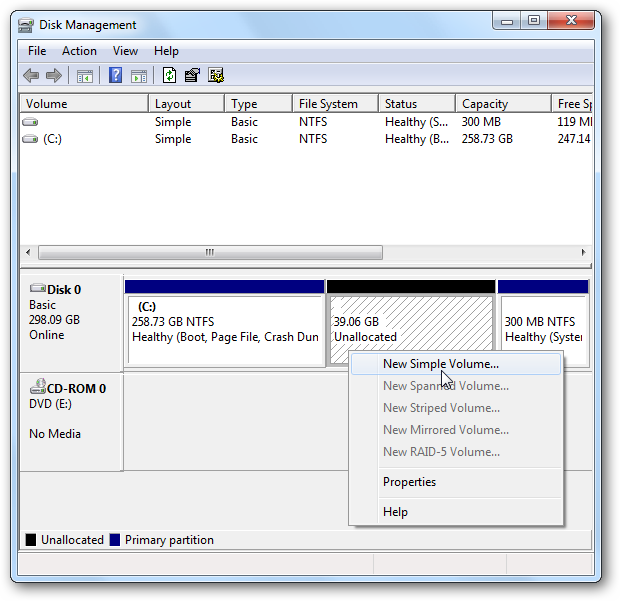Click the grayed New RAID-5 Volume... entry
The image size is (620, 601).
[x=456, y=452]
